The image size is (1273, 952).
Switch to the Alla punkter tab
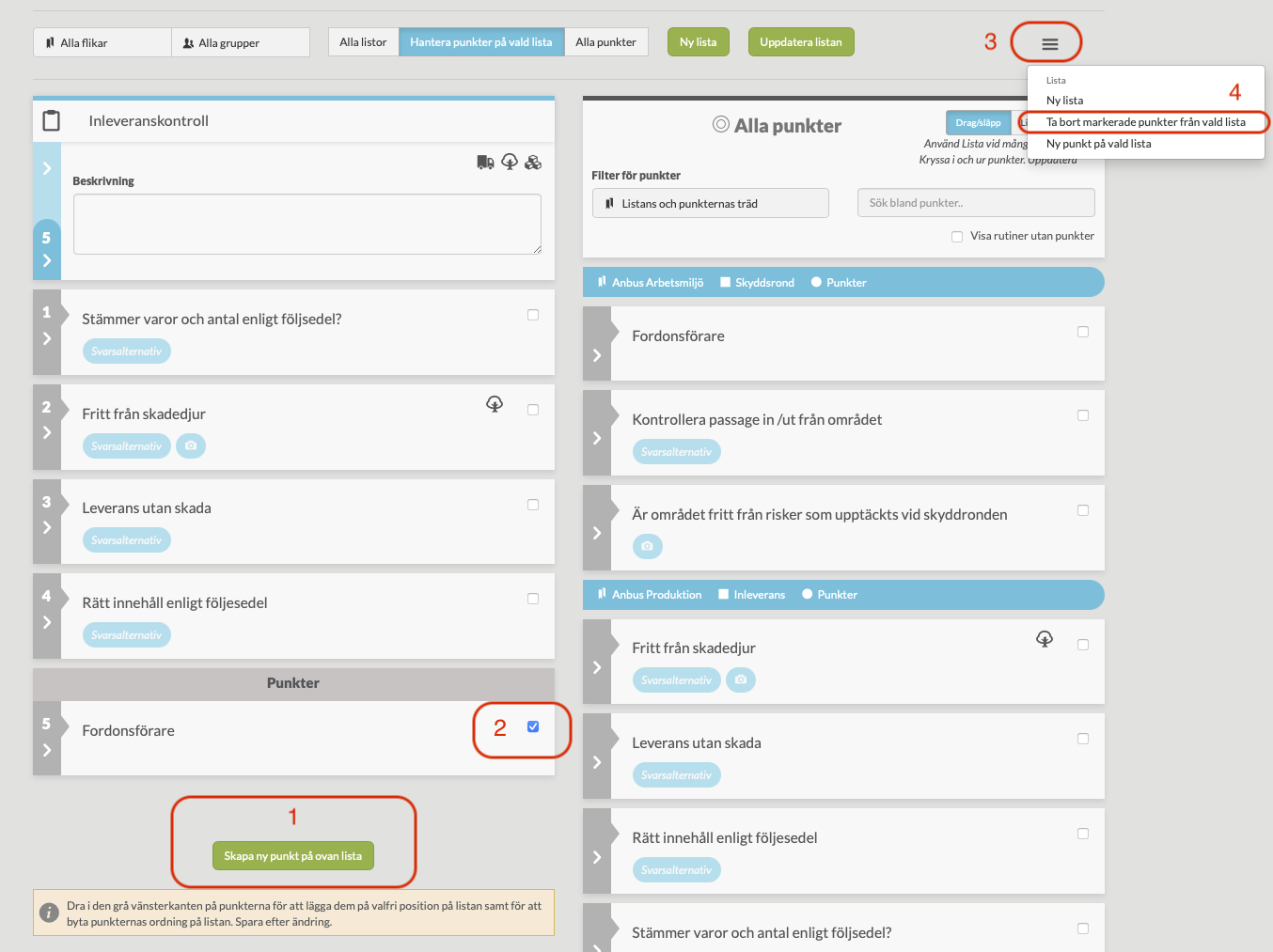(605, 42)
